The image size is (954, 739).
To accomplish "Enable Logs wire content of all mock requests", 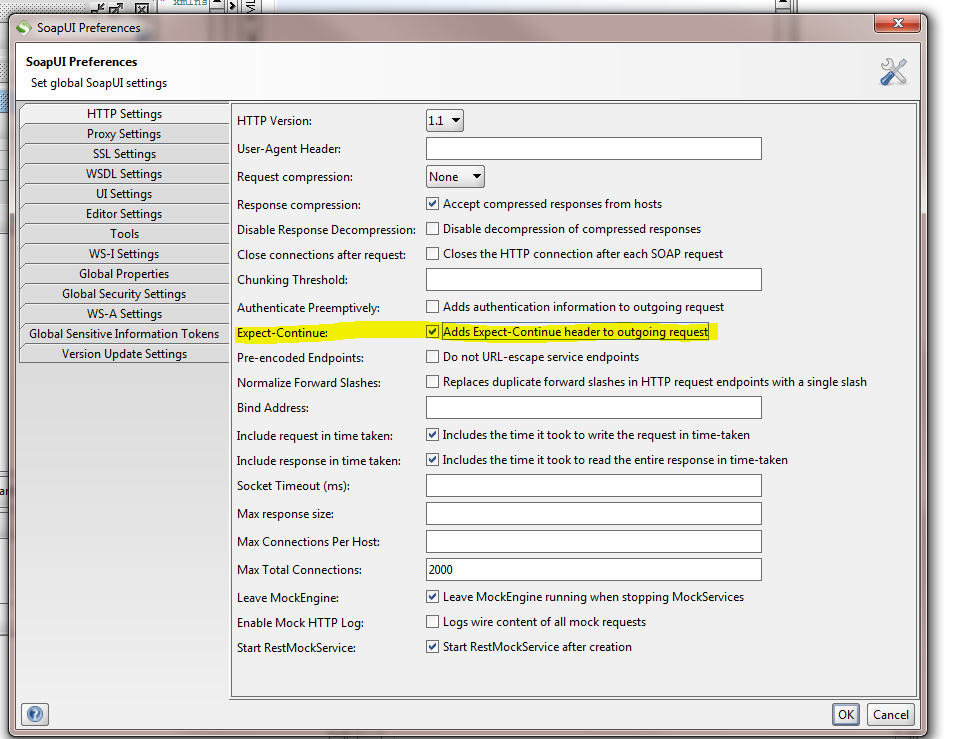I will [432, 622].
